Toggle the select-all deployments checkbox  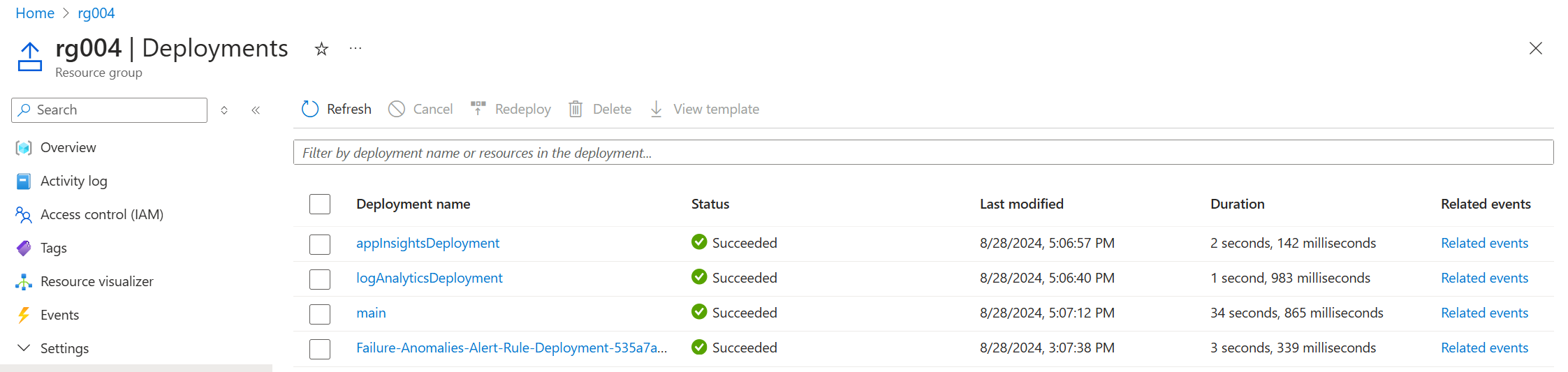320,204
